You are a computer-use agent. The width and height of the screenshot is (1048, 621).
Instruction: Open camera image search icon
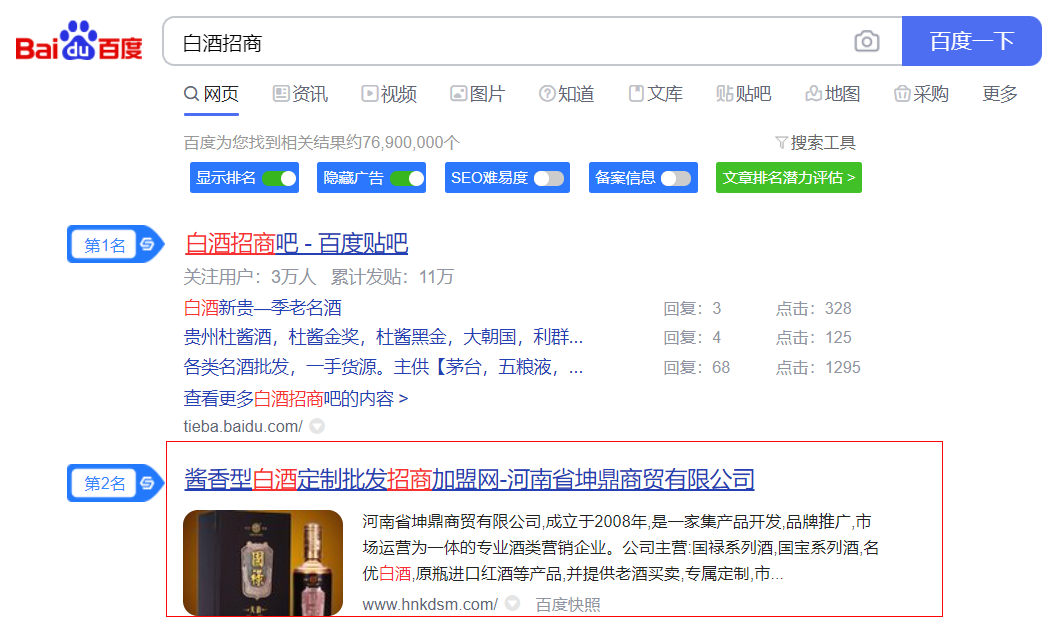pyautogui.click(x=866, y=41)
